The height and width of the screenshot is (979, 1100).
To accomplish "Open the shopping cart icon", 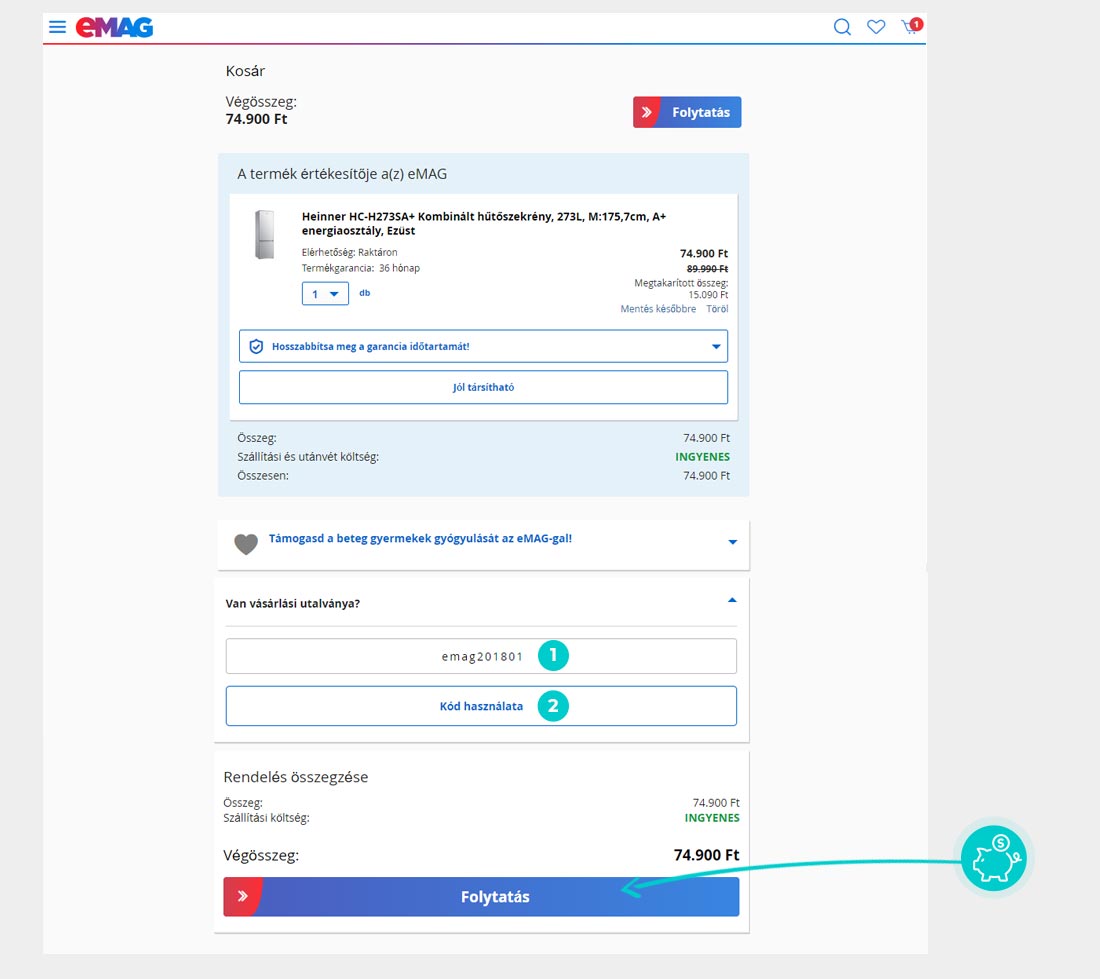I will [x=910, y=27].
